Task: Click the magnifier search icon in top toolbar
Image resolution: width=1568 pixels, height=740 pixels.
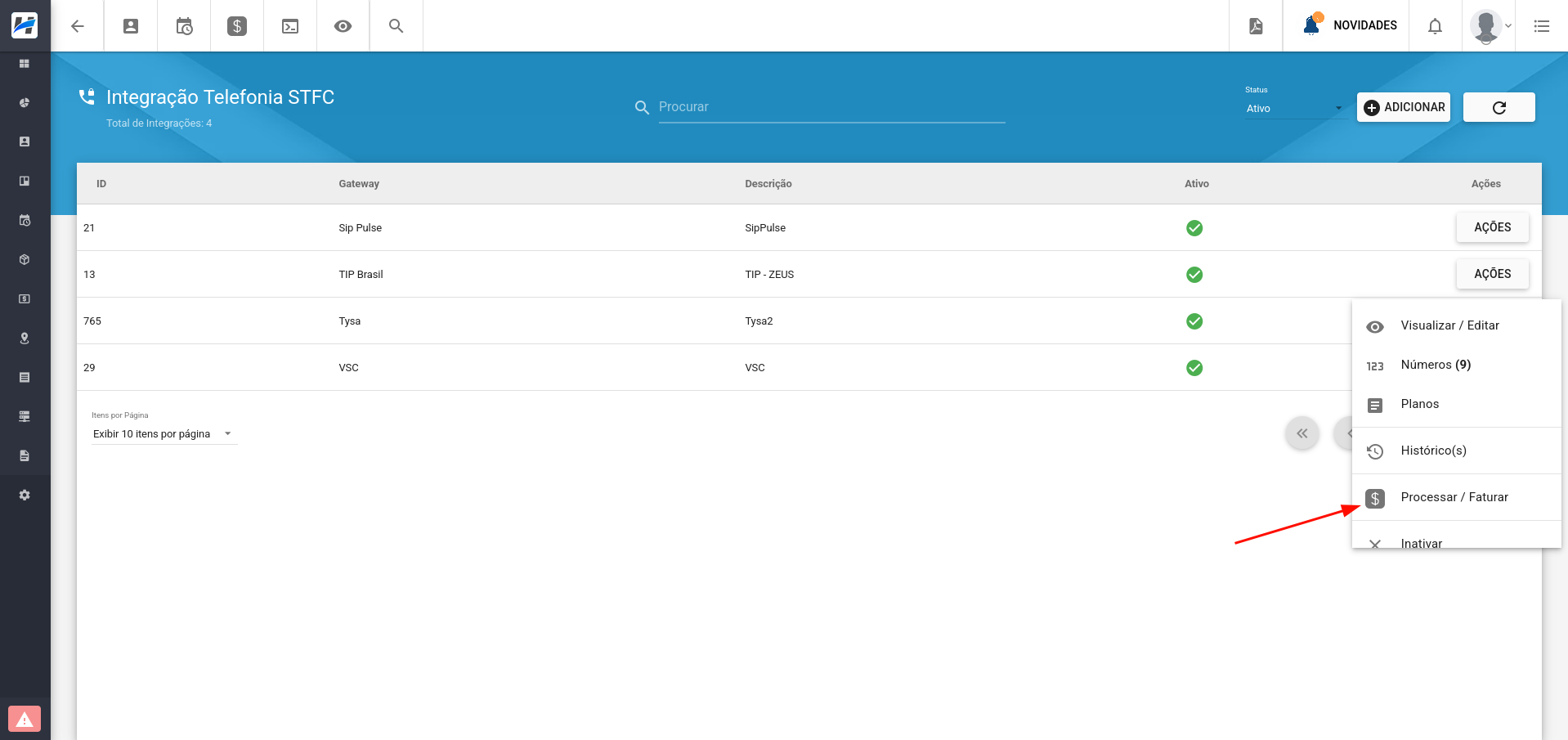Action: [396, 26]
